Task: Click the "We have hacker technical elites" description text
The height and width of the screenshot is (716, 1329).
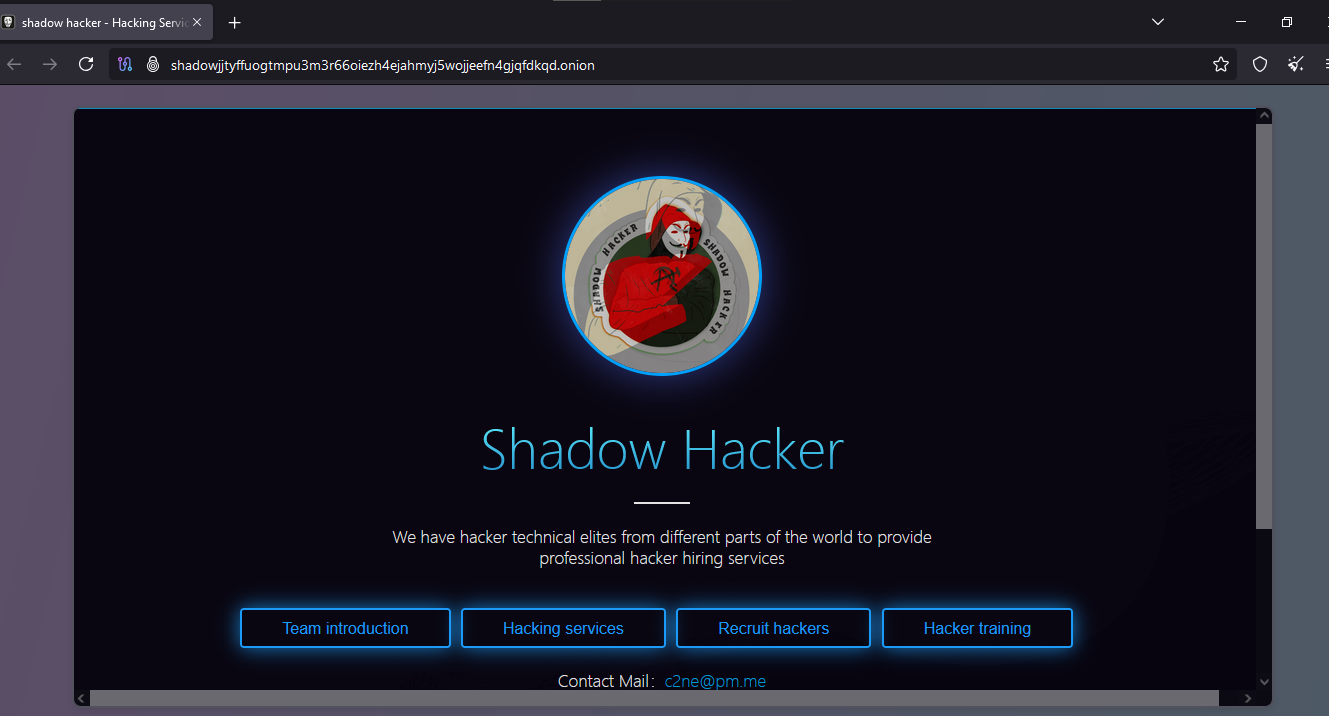Action: click(x=662, y=548)
